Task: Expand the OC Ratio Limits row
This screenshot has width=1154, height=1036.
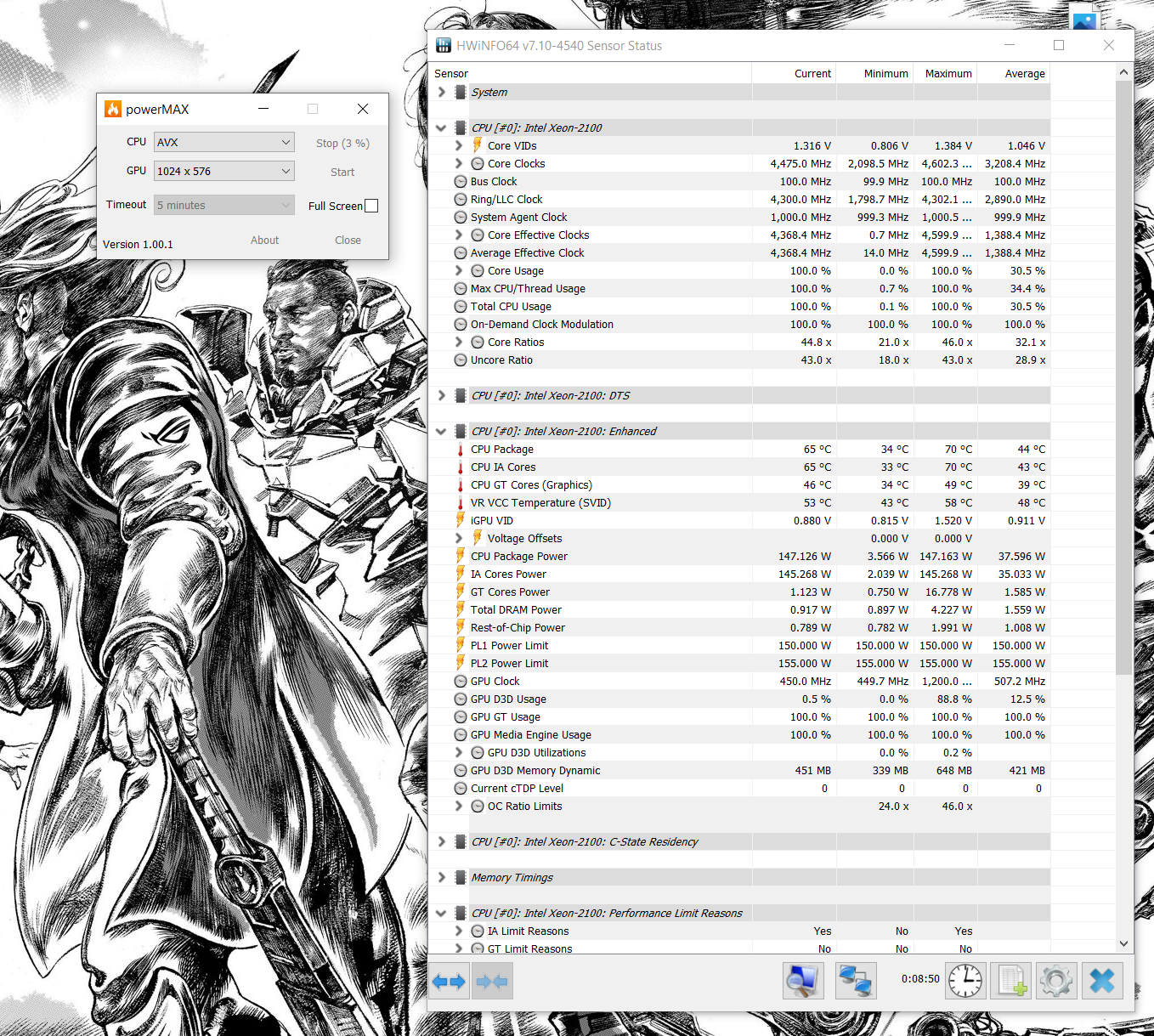Action: (x=459, y=806)
